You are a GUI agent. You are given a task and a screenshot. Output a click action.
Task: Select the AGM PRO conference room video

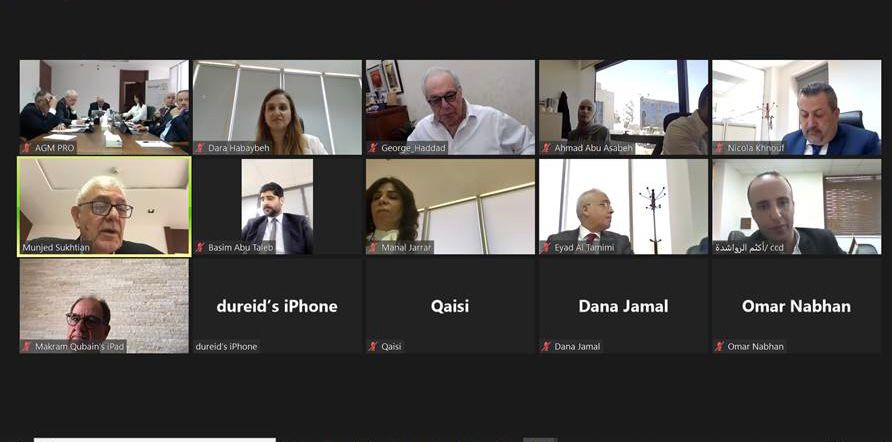[x=104, y=108]
